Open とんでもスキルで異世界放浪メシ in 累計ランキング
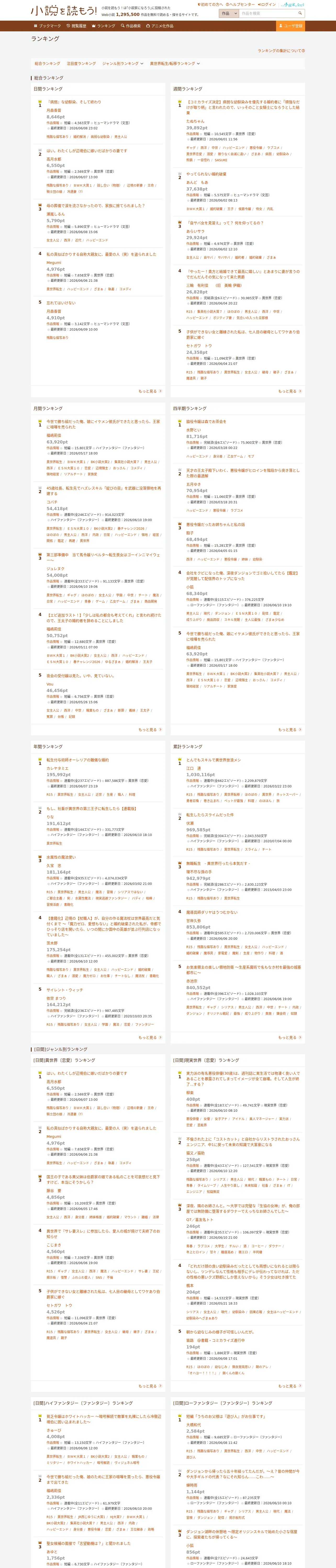The width and height of the screenshot is (336, 1568). (x=214, y=760)
